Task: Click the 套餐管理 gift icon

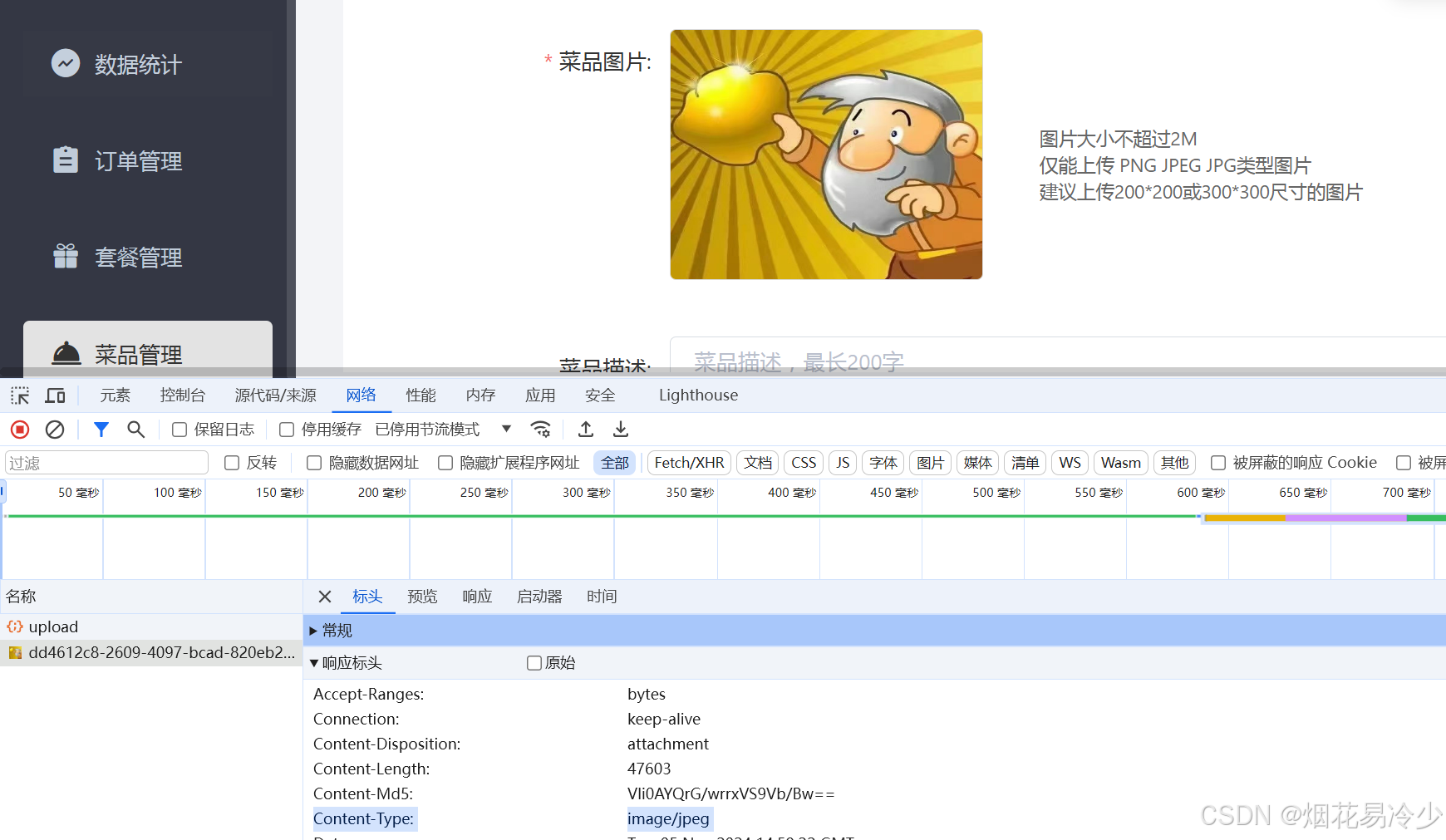Action: click(66, 256)
